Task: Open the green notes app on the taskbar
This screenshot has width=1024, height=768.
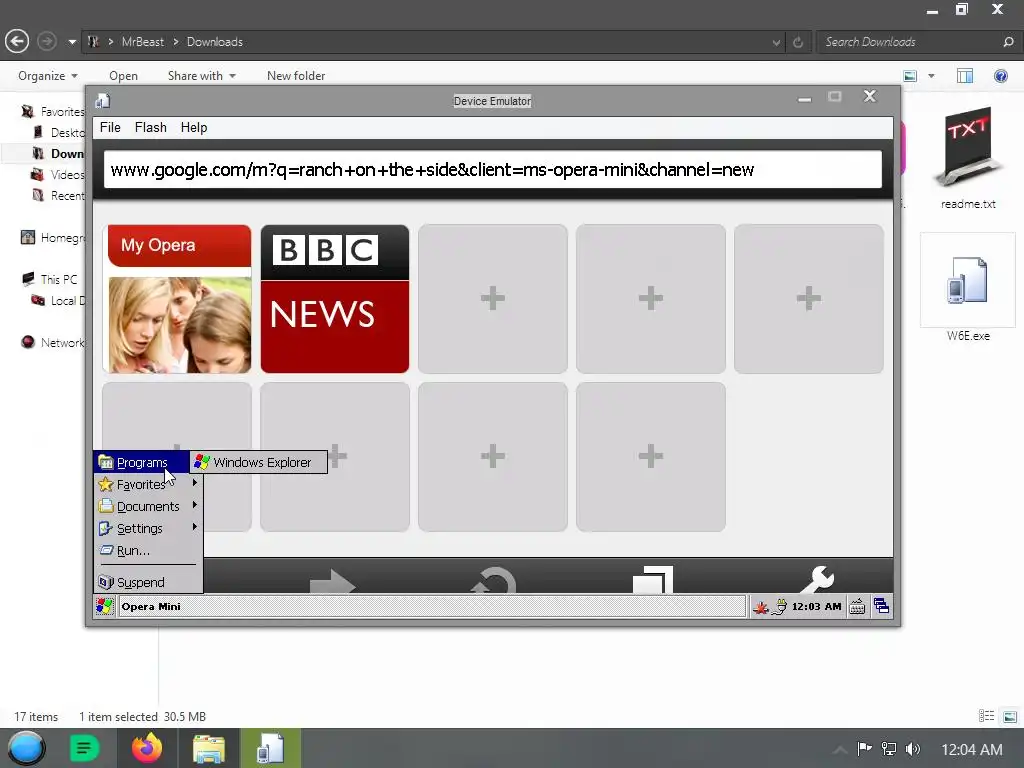Action: tap(84, 748)
